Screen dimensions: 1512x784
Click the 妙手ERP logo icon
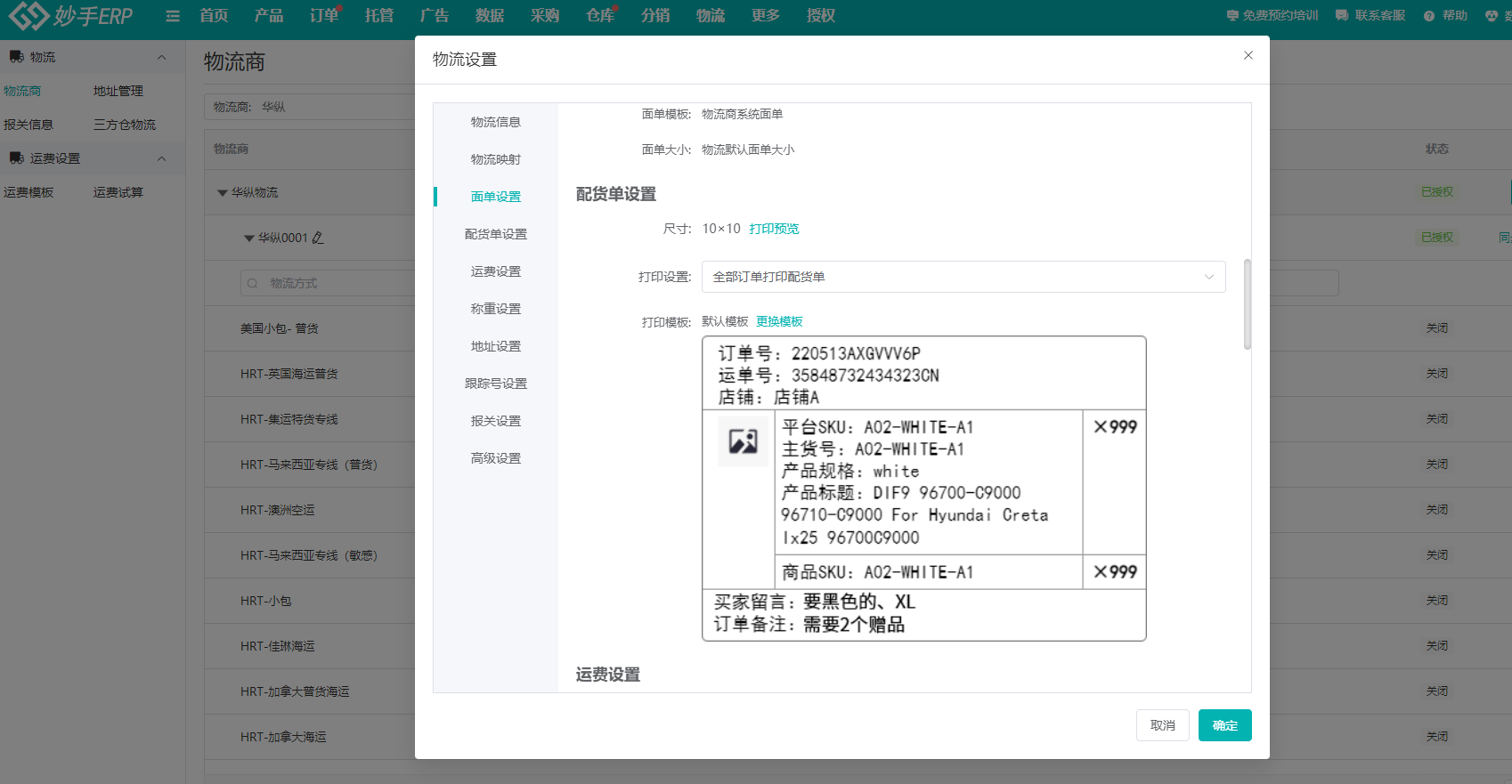[x=28, y=15]
